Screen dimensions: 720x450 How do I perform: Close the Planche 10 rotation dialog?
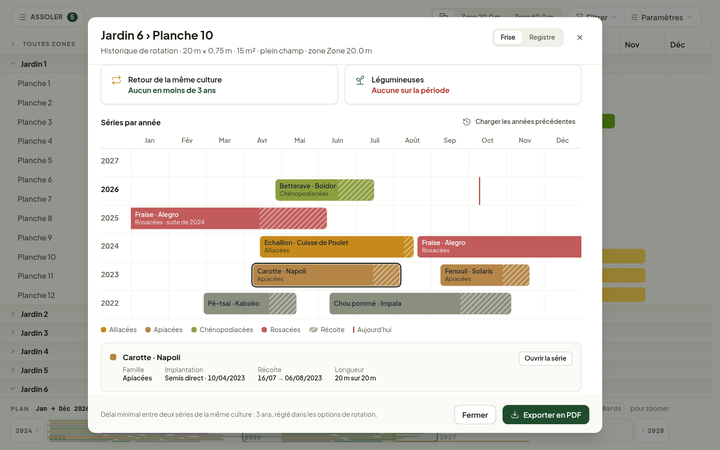(x=579, y=38)
